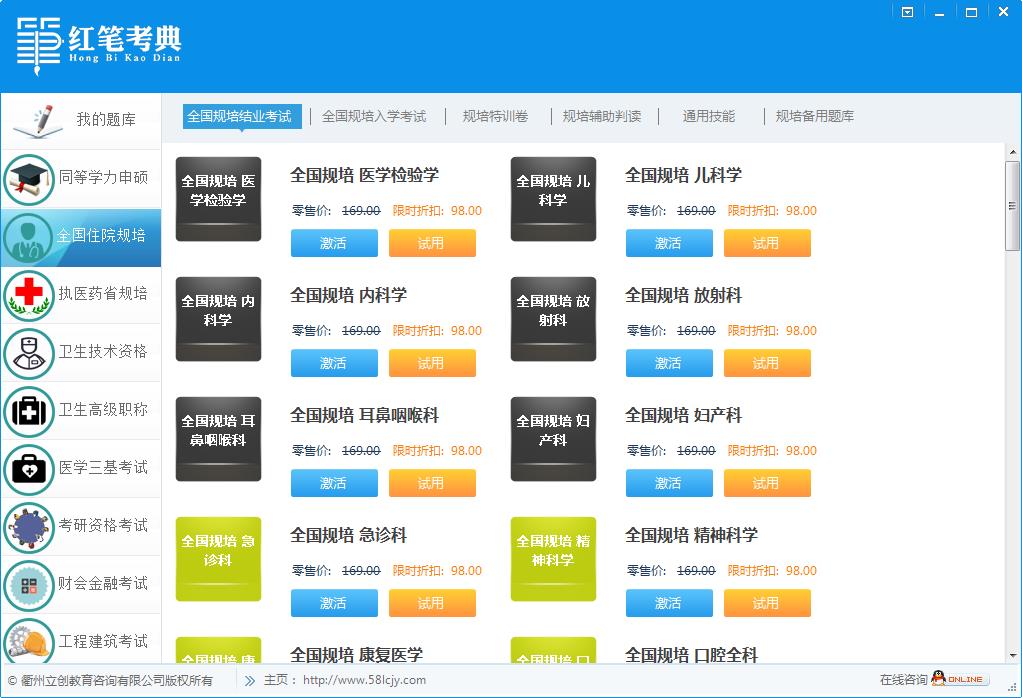
Task: Activate 内科学 with 激活 button
Action: [x=334, y=363]
